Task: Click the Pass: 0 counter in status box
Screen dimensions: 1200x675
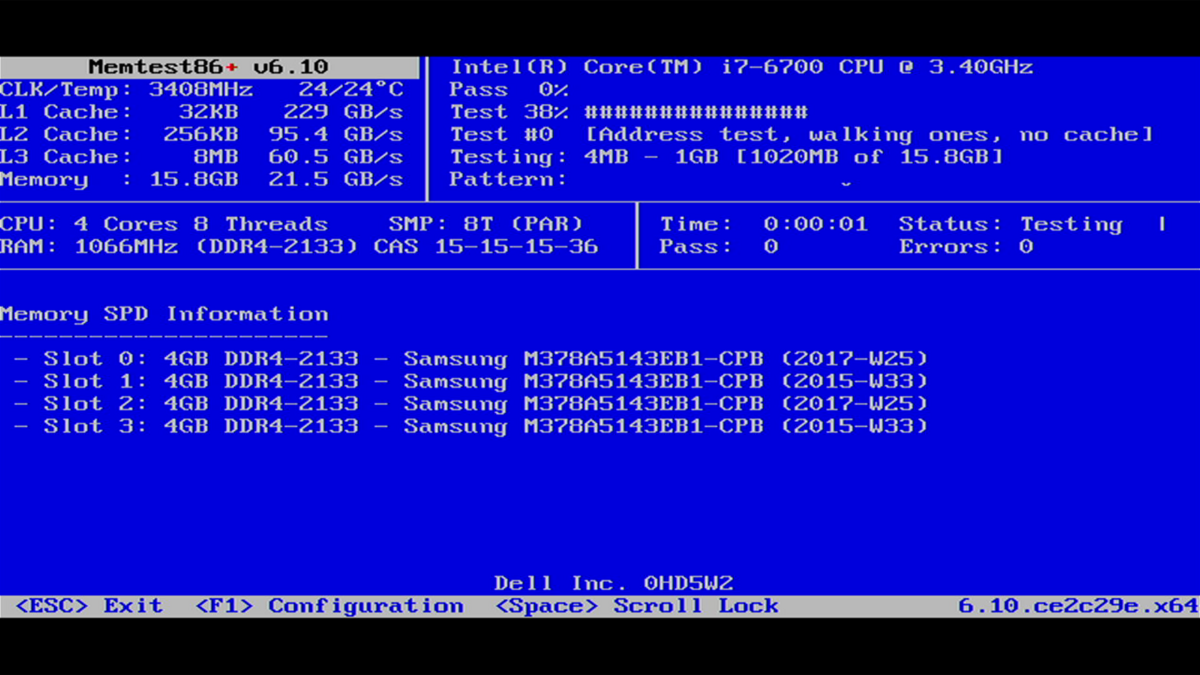Action: click(x=719, y=246)
